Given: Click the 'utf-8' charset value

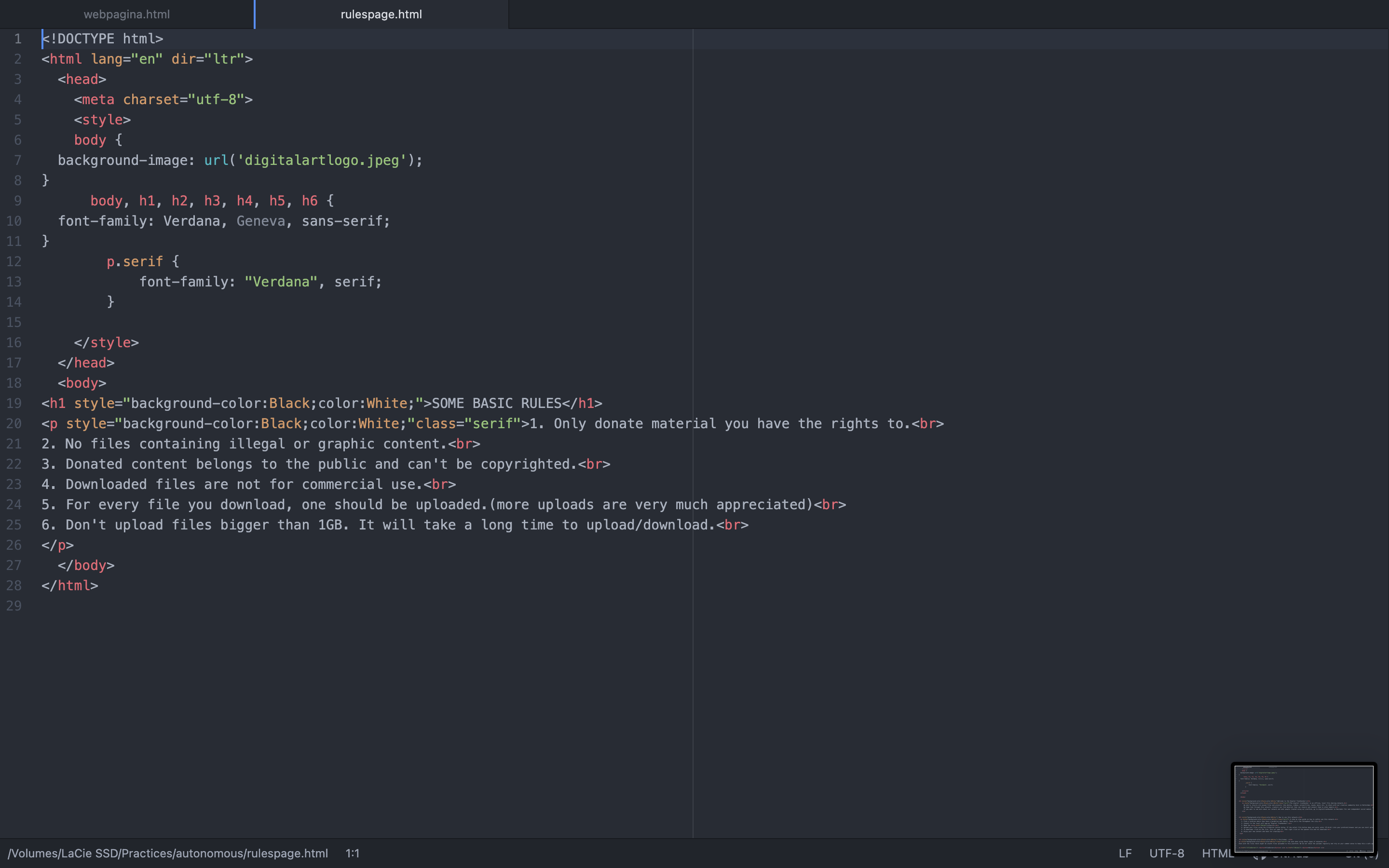Looking at the screenshot, I should tap(217, 99).
